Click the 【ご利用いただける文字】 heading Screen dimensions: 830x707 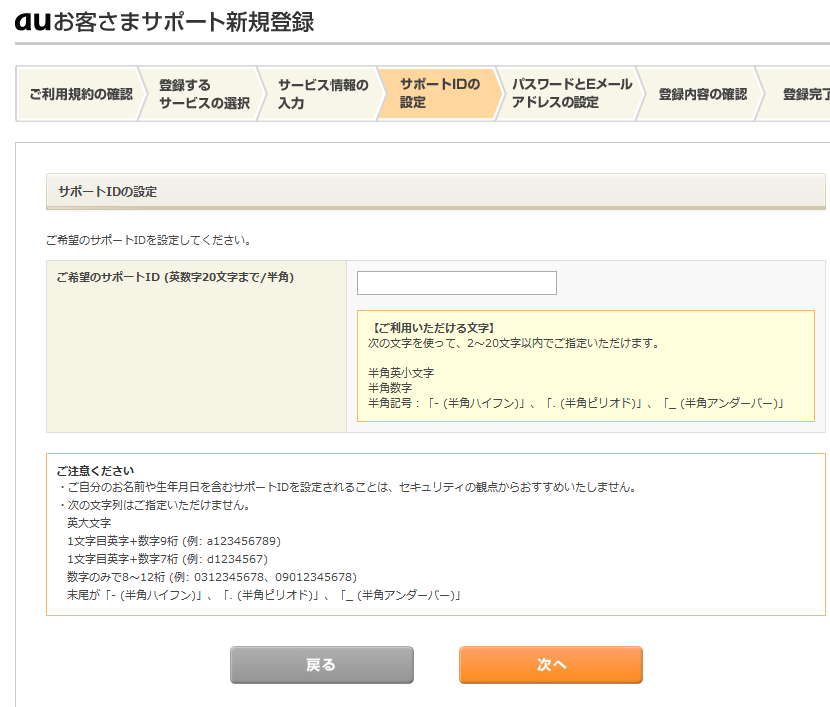tap(432, 328)
